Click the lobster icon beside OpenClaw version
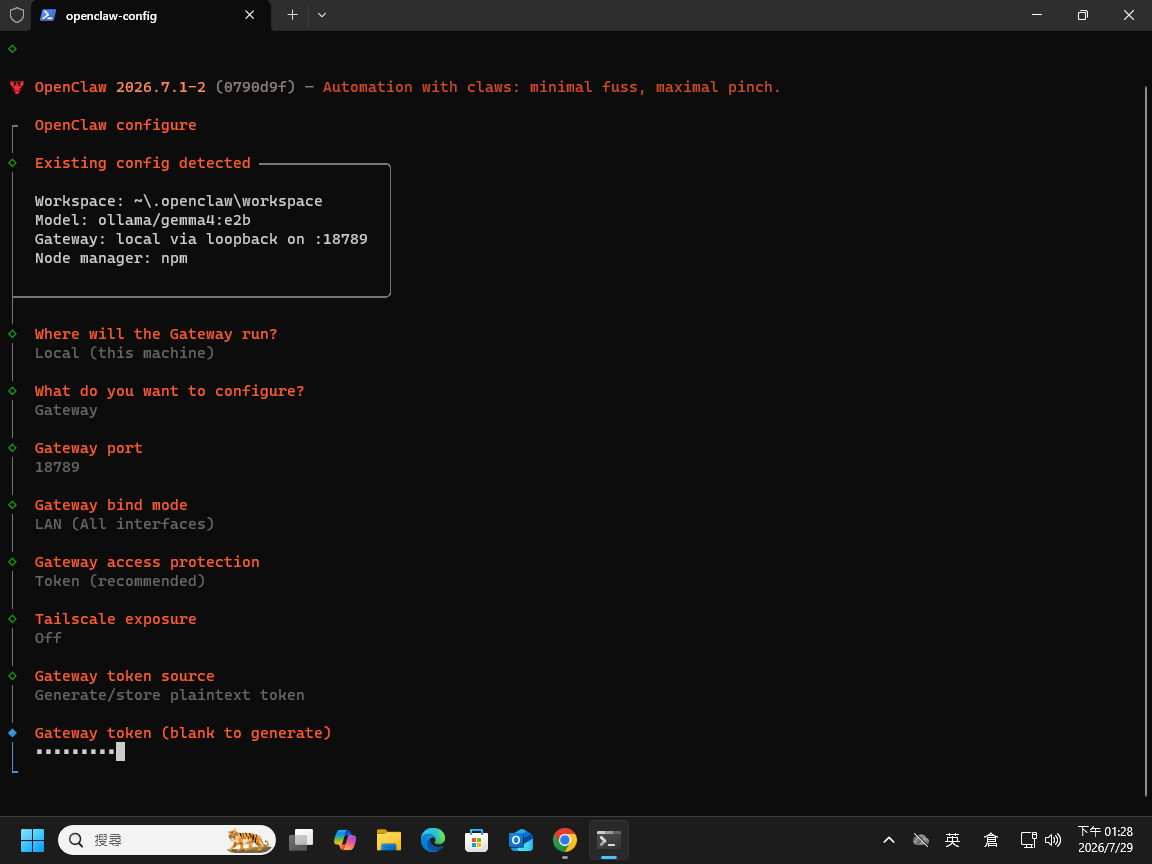1152x864 pixels. click(17, 87)
